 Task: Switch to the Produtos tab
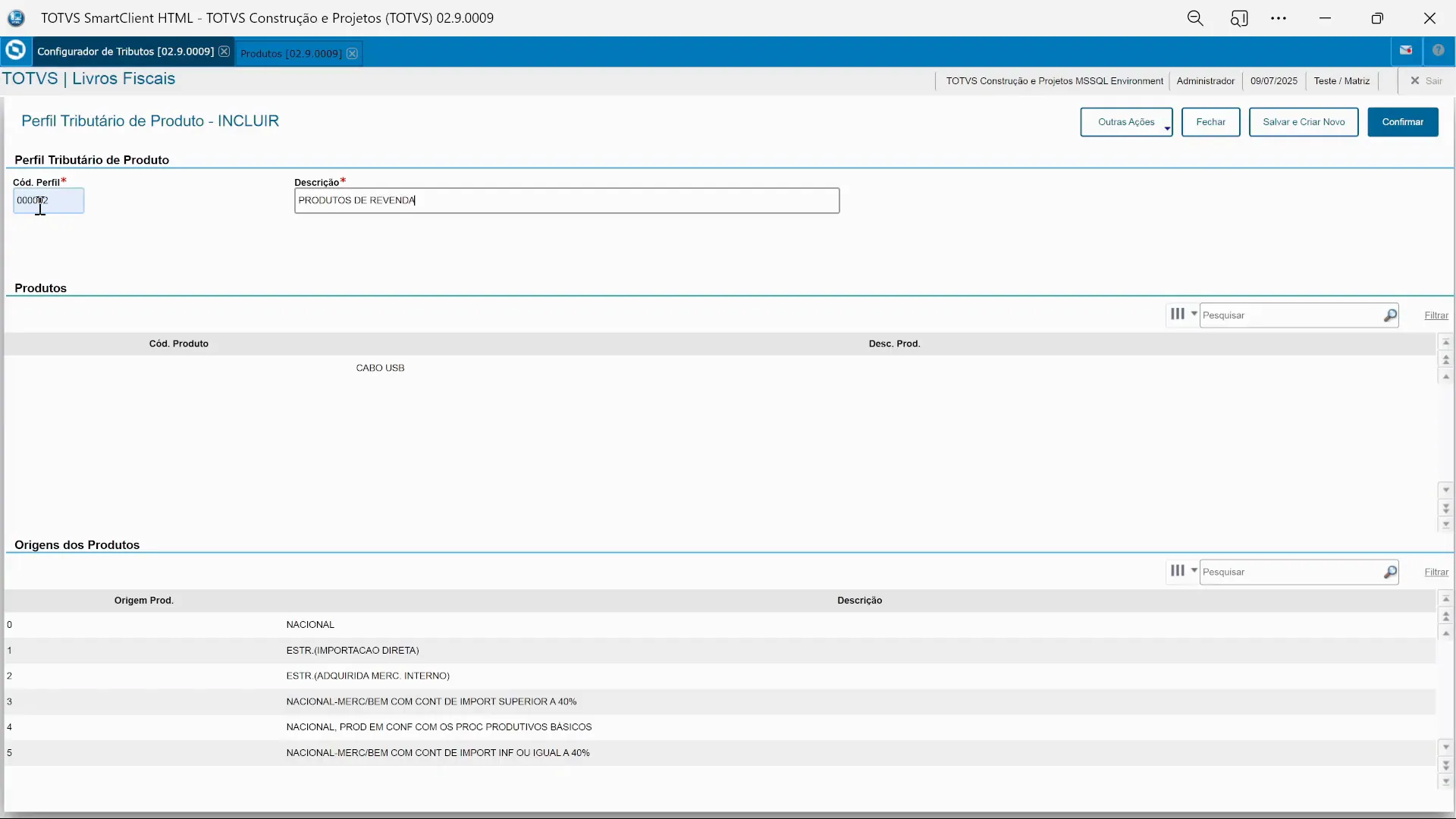[x=290, y=53]
